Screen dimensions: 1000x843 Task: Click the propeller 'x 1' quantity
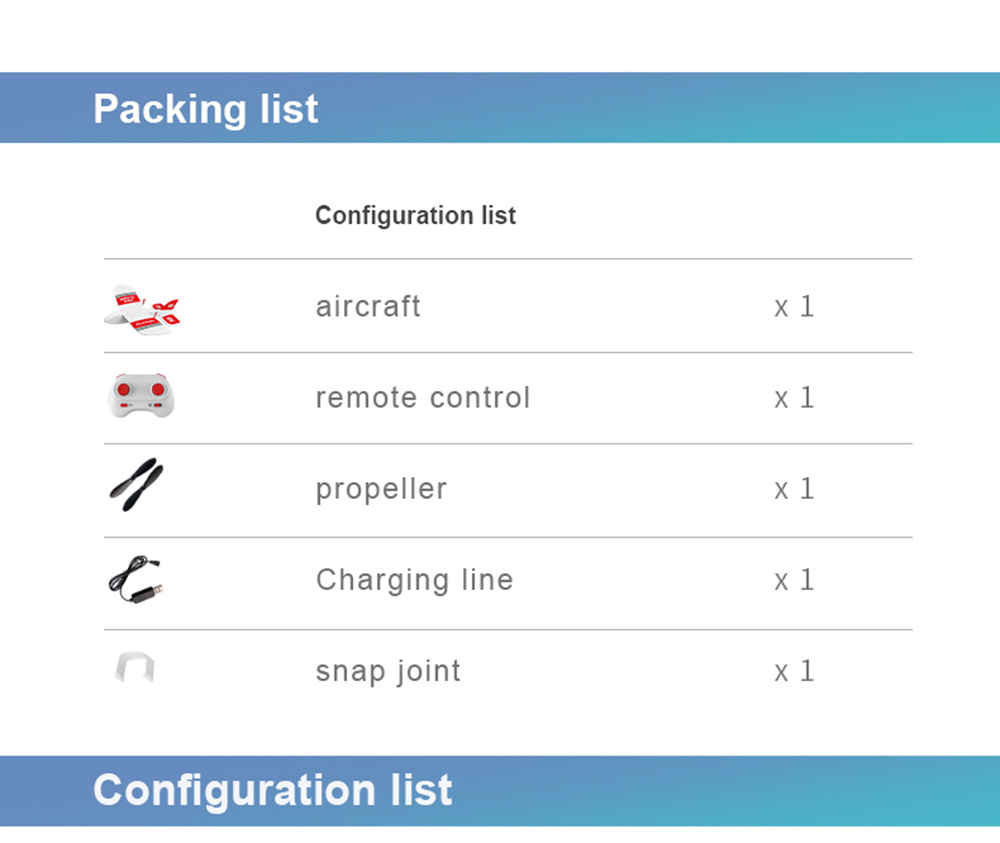point(794,489)
